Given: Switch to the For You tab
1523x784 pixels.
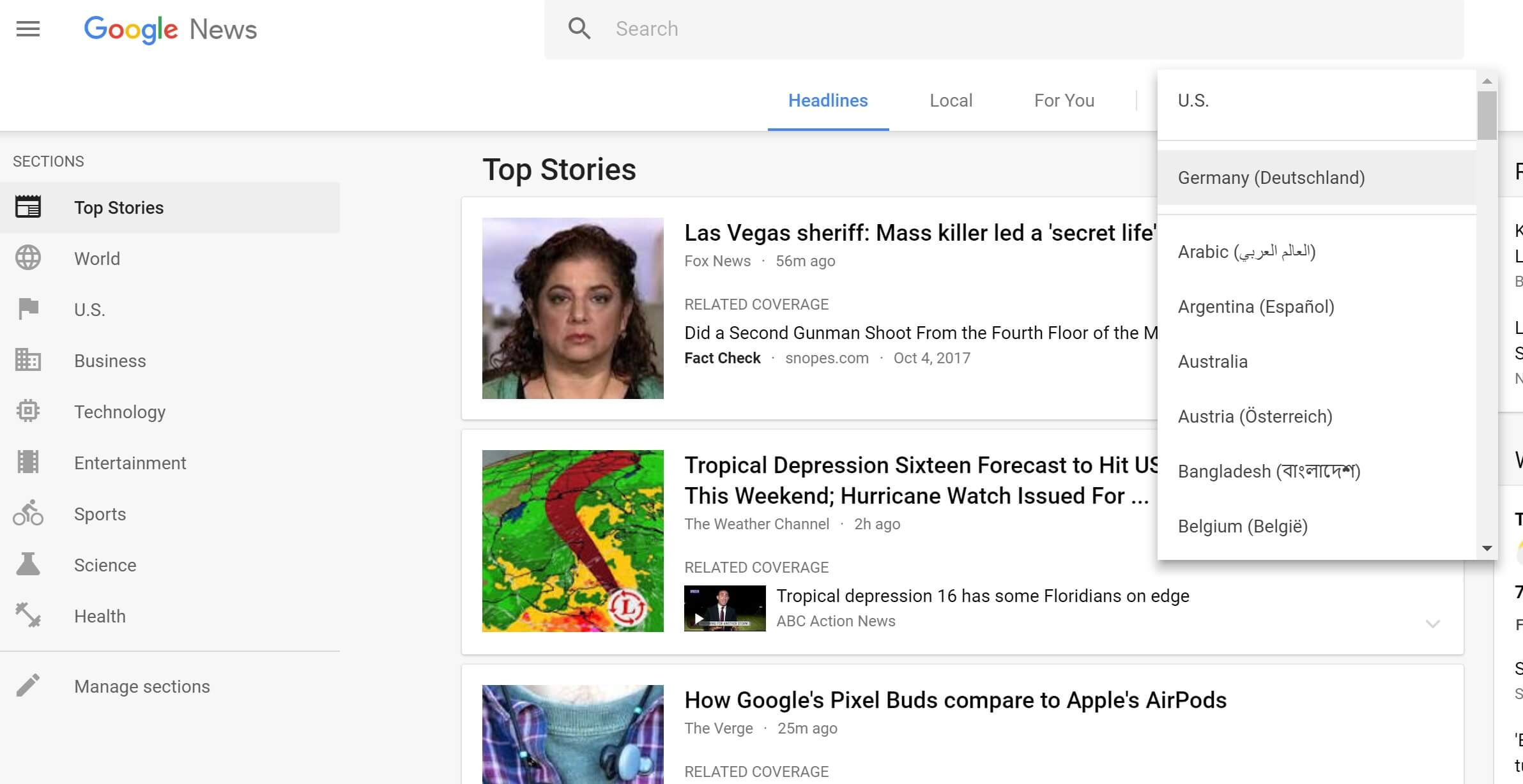Looking at the screenshot, I should pos(1064,100).
